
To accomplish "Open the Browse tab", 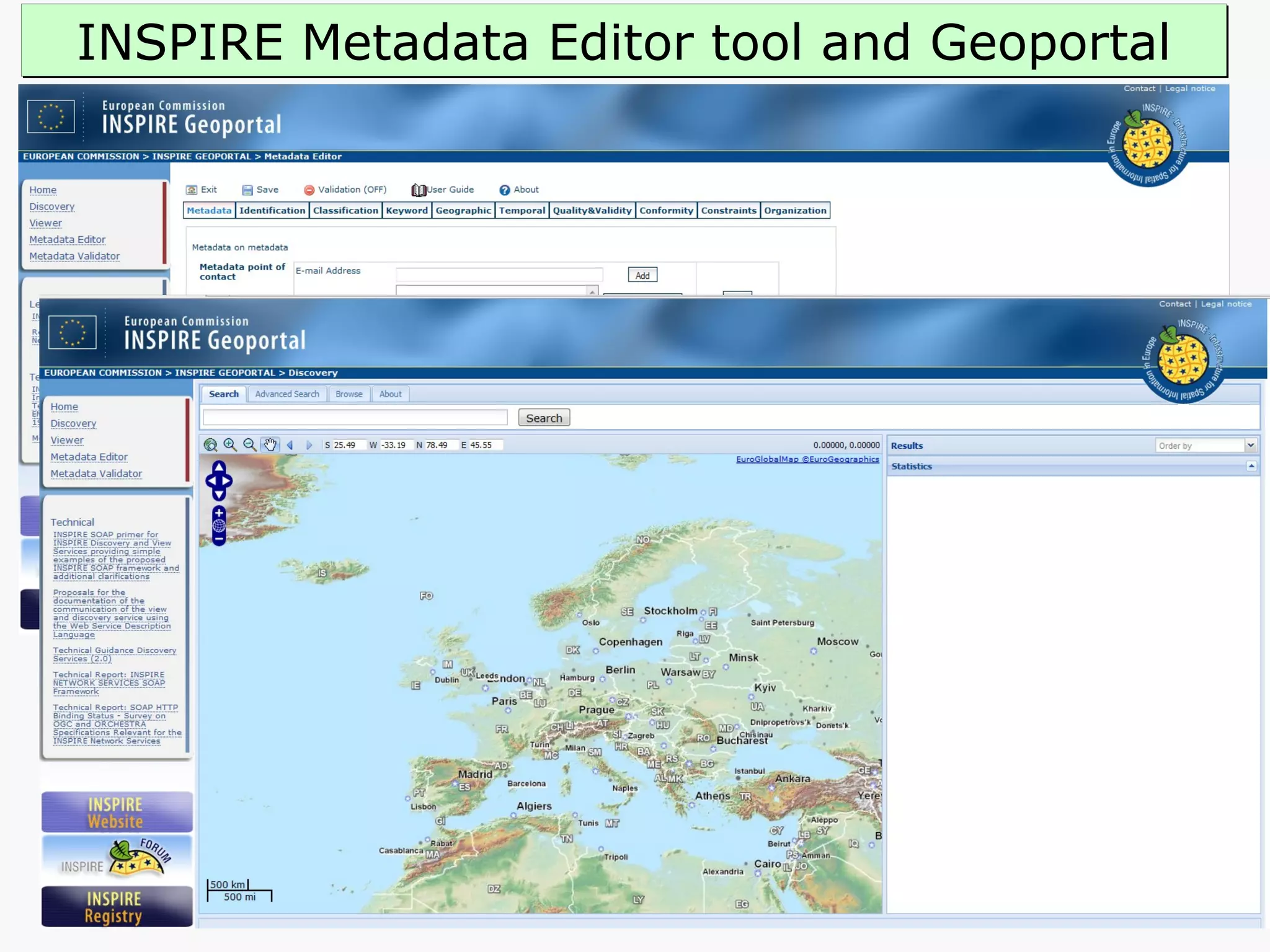I will (x=349, y=394).
